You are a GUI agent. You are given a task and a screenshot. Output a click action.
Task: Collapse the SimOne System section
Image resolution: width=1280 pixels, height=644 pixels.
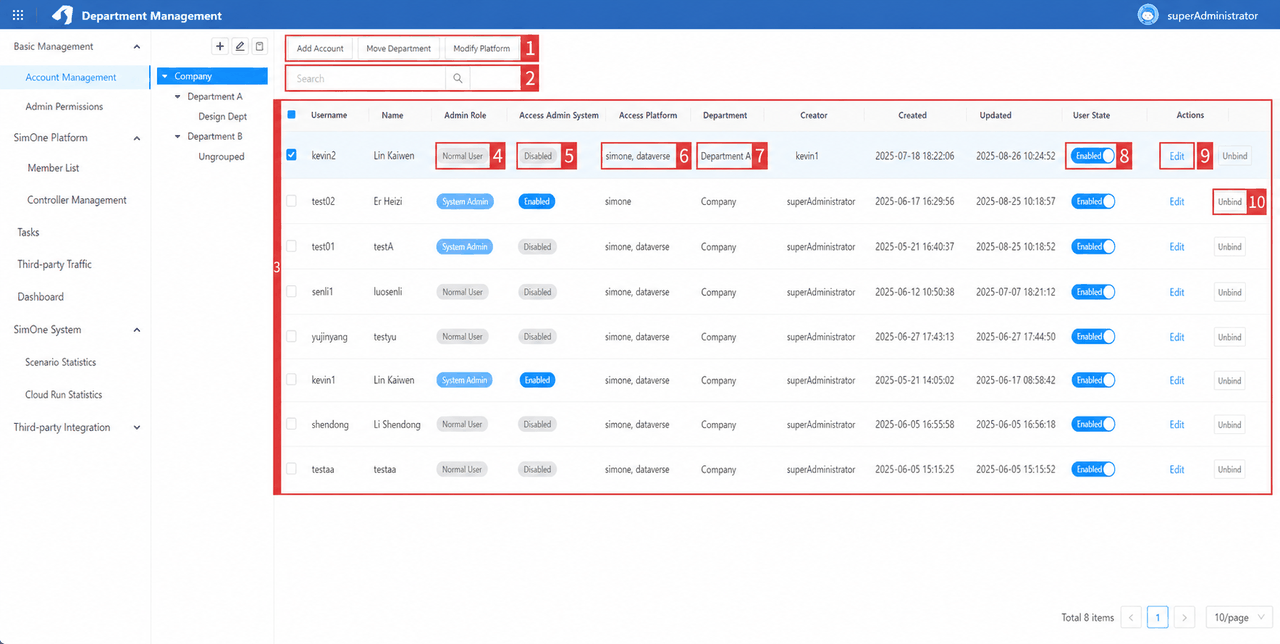coord(137,329)
